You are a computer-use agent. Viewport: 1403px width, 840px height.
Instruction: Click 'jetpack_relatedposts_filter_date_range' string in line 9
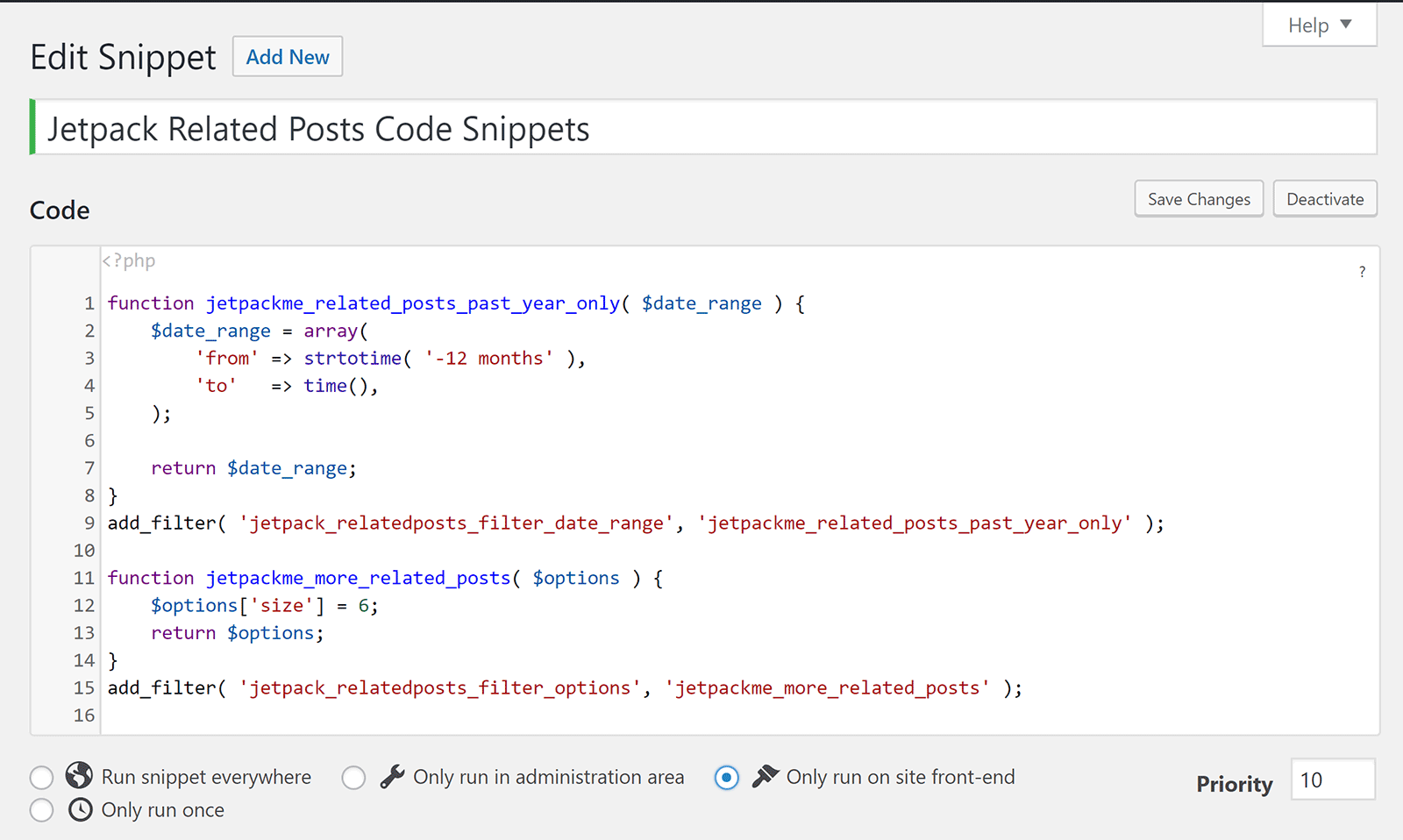[x=455, y=523]
